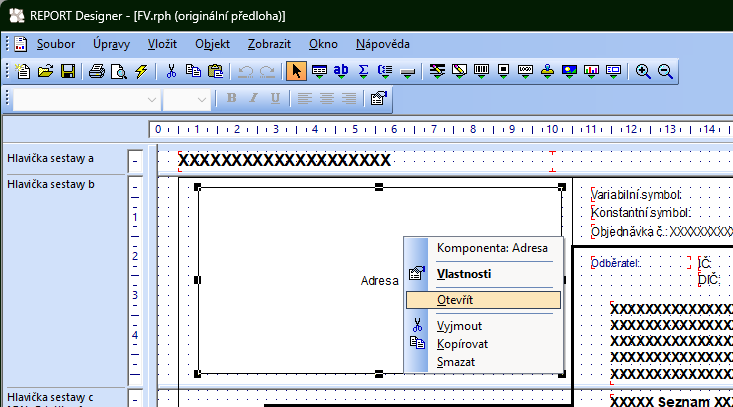733x407 pixels.
Task: Insert a sum field with sigma icon
Action: point(363,71)
